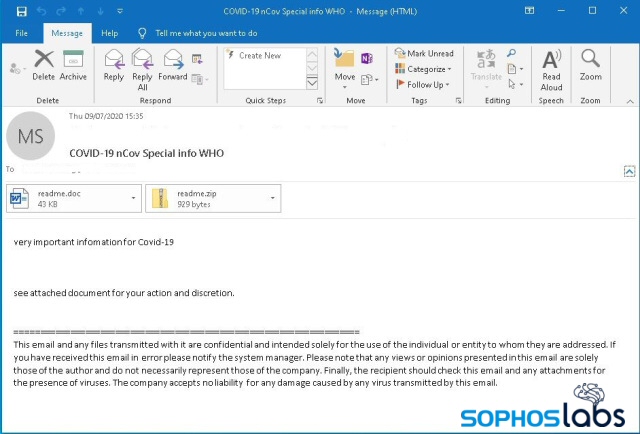Start Read Aloud
Viewport: 640px width, 434px height.
click(x=551, y=70)
